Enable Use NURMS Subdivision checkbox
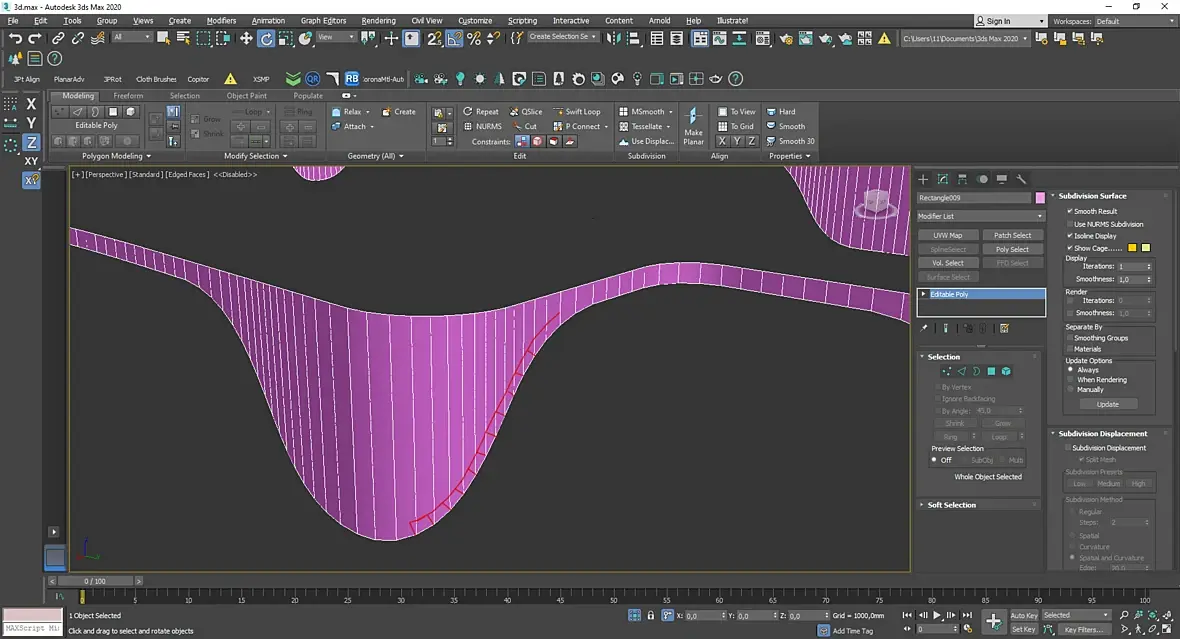Screen dimensions: 1180x639 1070,224
